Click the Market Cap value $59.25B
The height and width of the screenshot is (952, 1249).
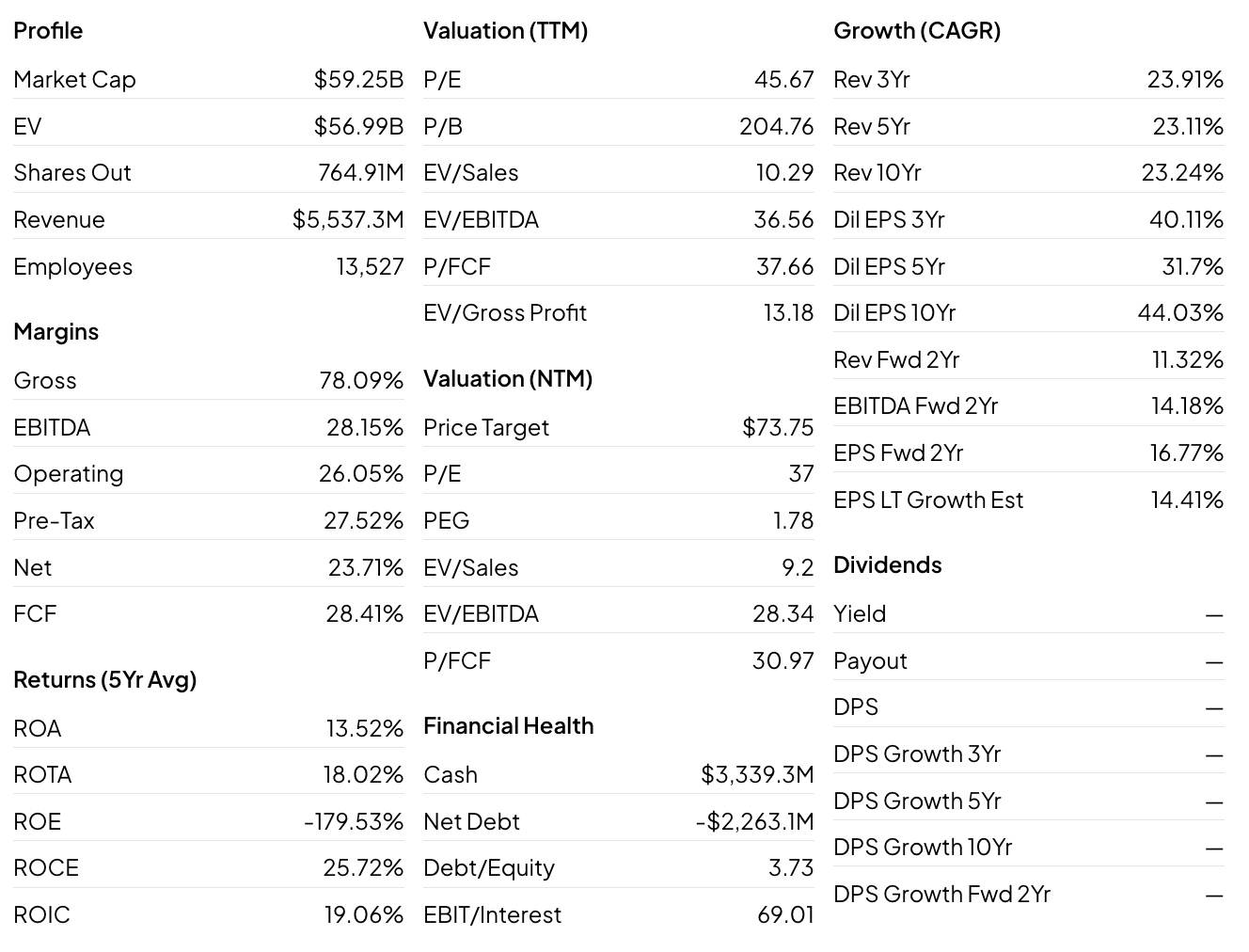coord(358,80)
